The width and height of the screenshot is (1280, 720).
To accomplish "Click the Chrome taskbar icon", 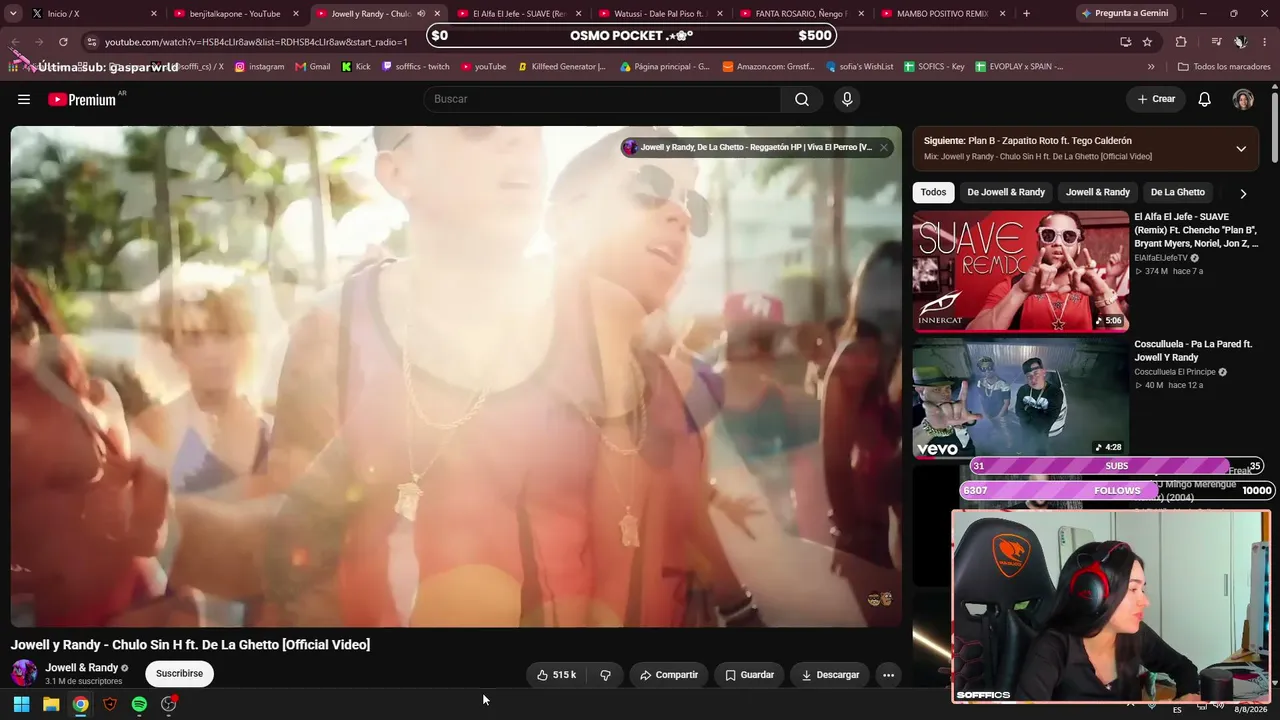I will 80,704.
